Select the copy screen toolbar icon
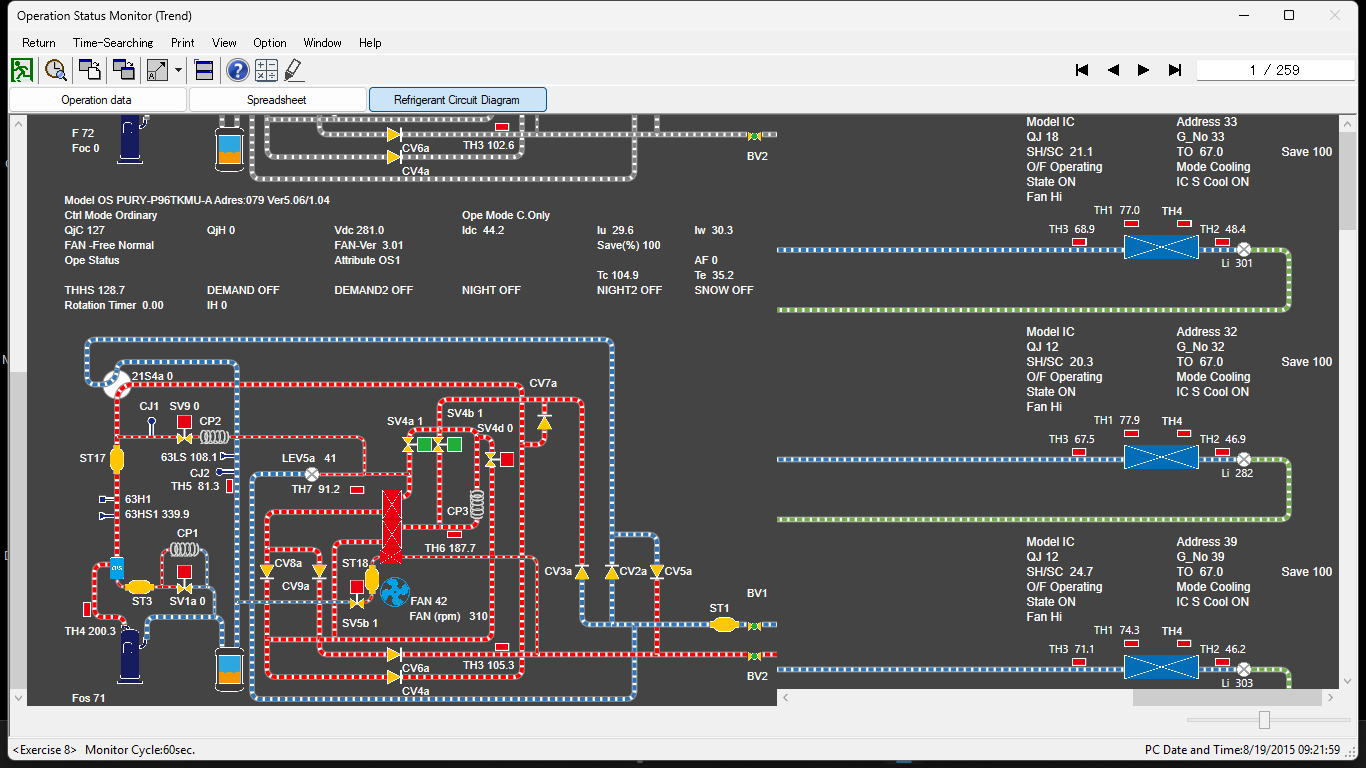 89,70
